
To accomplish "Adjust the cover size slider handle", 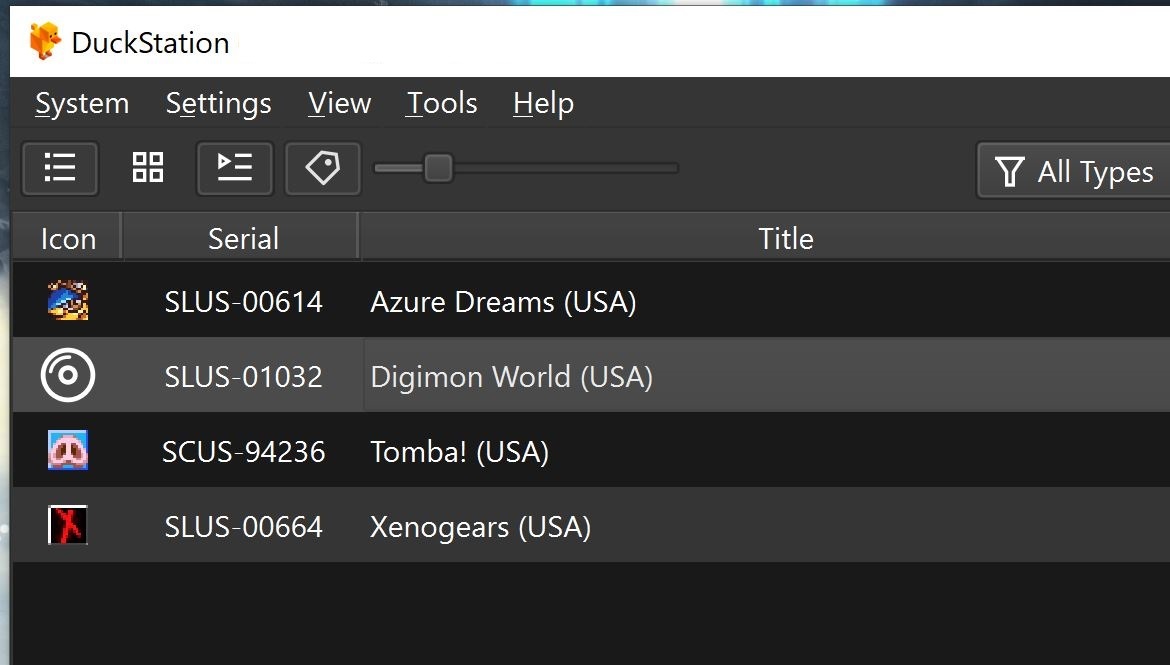I will point(438,168).
